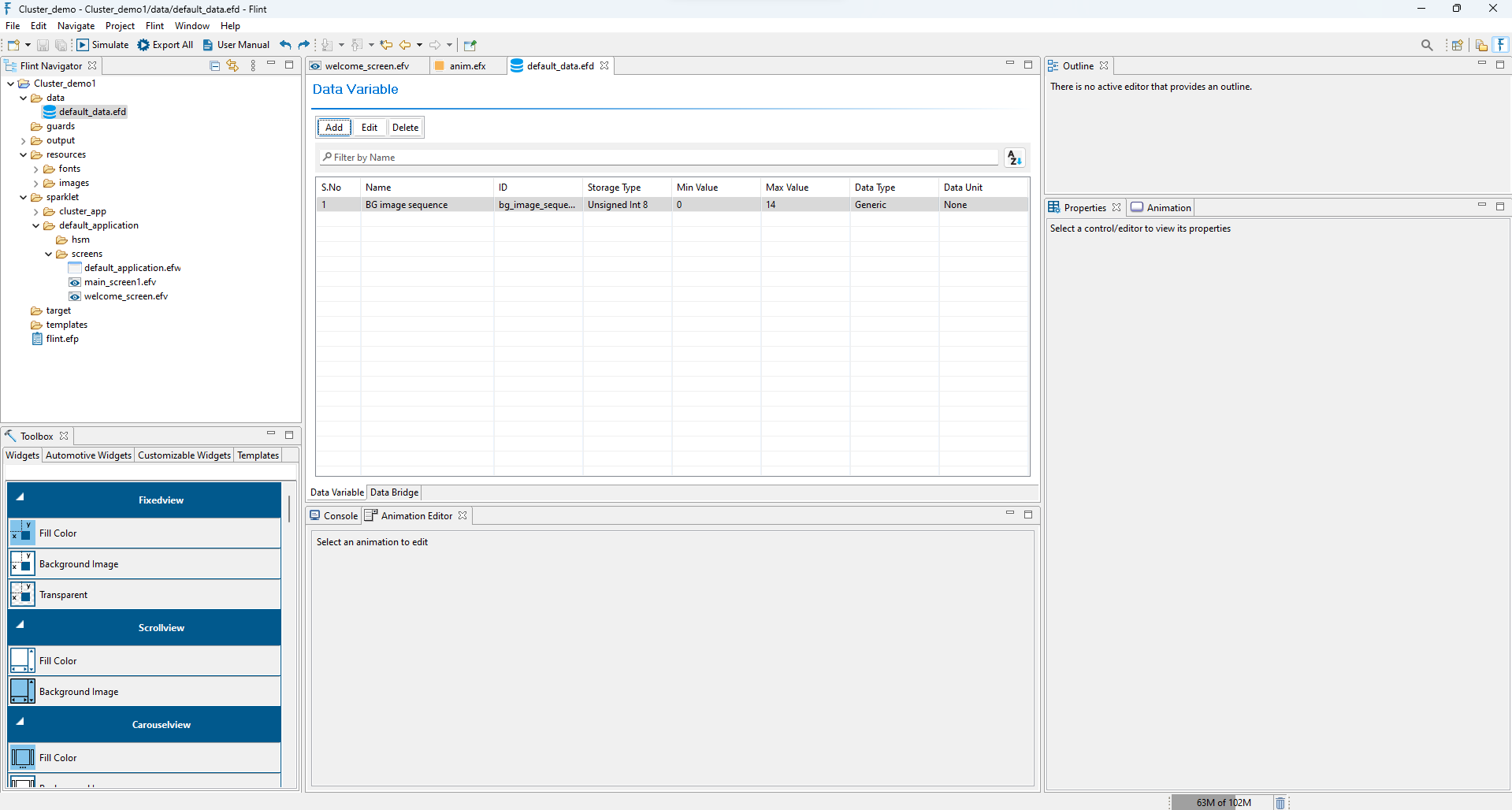Expand the fonts folder in the navigator
The width and height of the screenshot is (1512, 810).
(35, 169)
